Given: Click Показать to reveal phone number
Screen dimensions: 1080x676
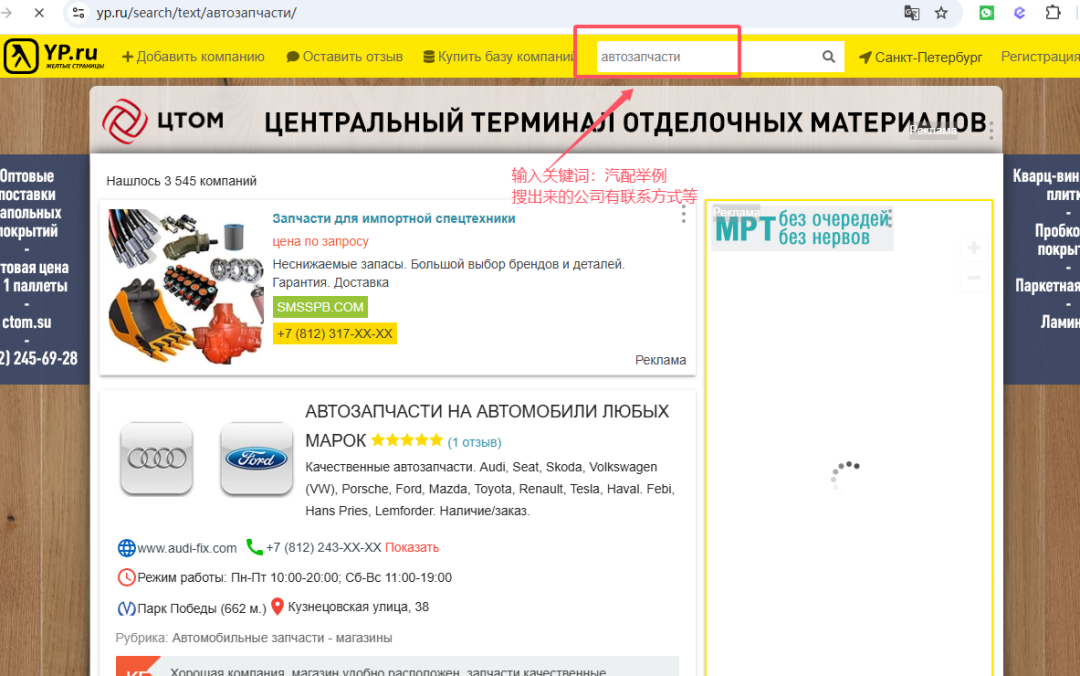Looking at the screenshot, I should point(412,547).
